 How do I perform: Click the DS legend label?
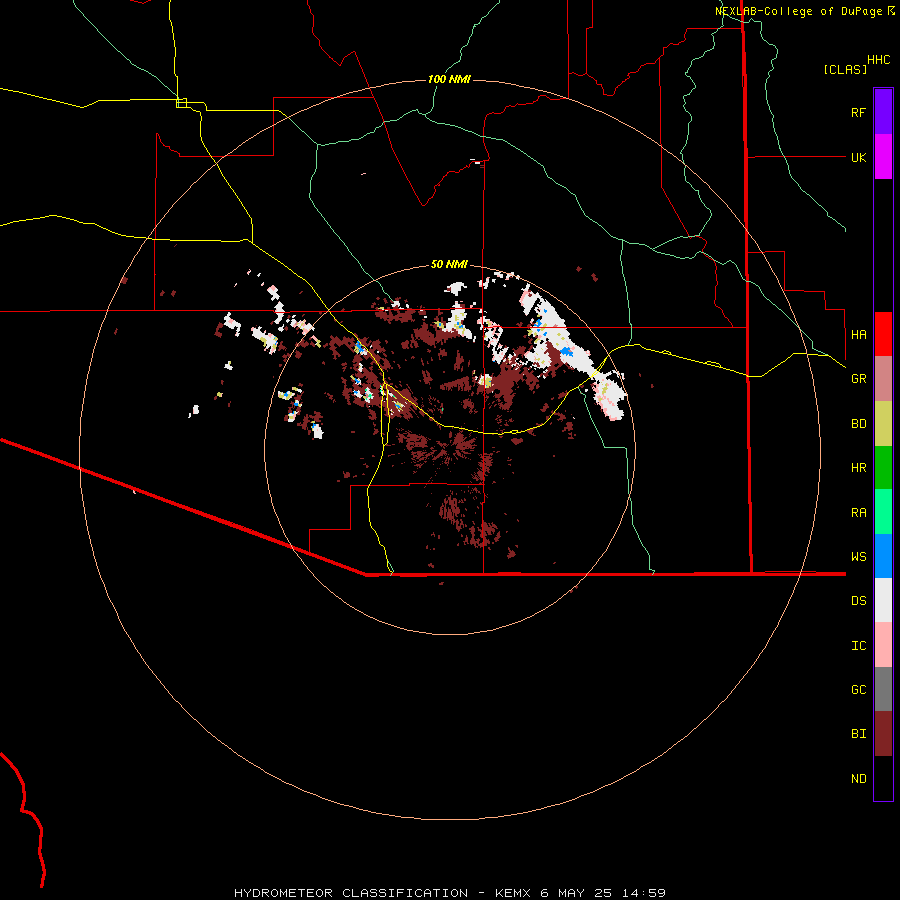click(858, 601)
